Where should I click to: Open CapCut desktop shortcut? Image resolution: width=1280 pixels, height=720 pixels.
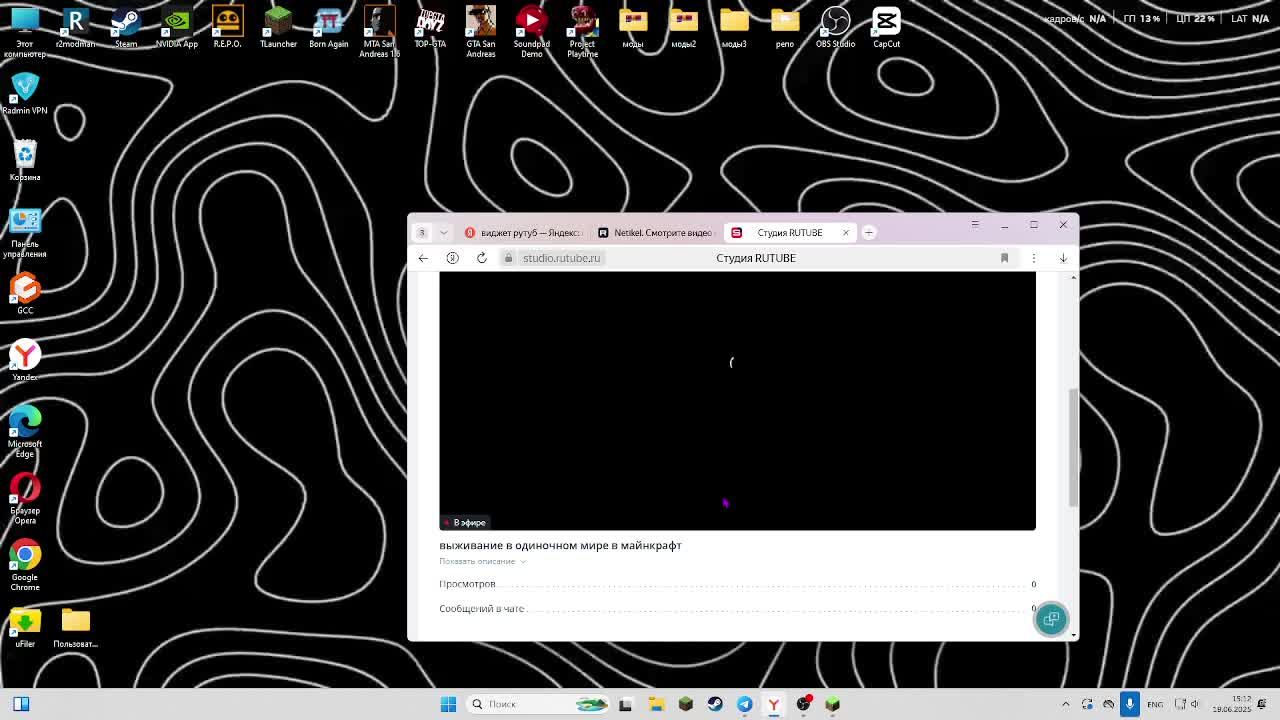(886, 27)
